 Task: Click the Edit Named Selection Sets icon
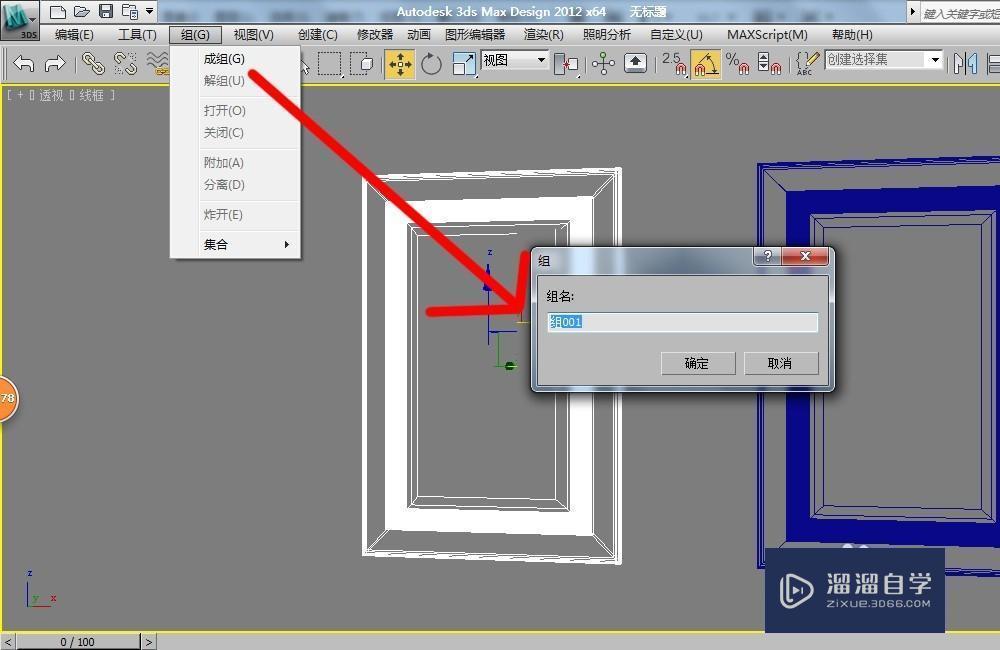[x=807, y=64]
